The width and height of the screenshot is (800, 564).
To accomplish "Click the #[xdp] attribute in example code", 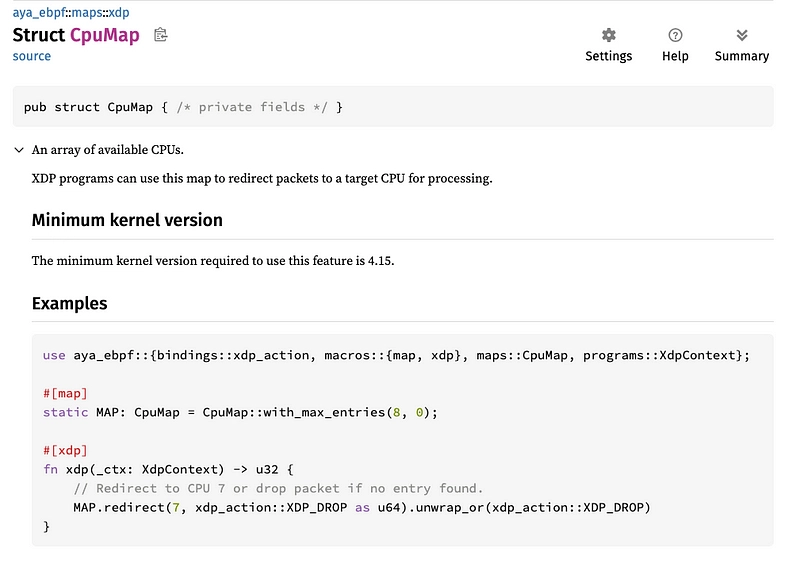I will (x=65, y=451).
